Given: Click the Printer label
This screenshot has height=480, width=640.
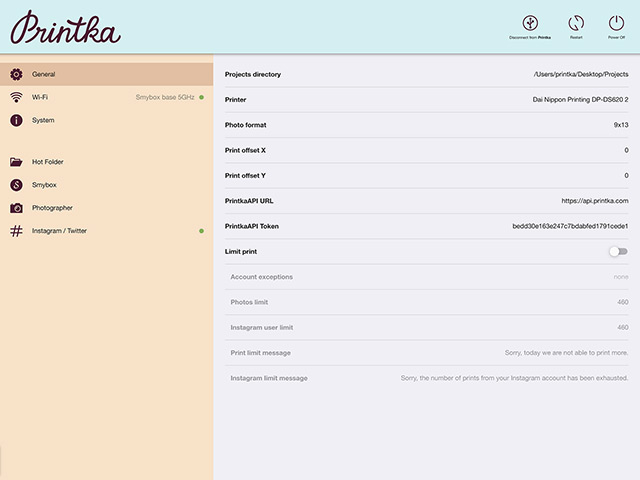Looking at the screenshot, I should coord(236,100).
